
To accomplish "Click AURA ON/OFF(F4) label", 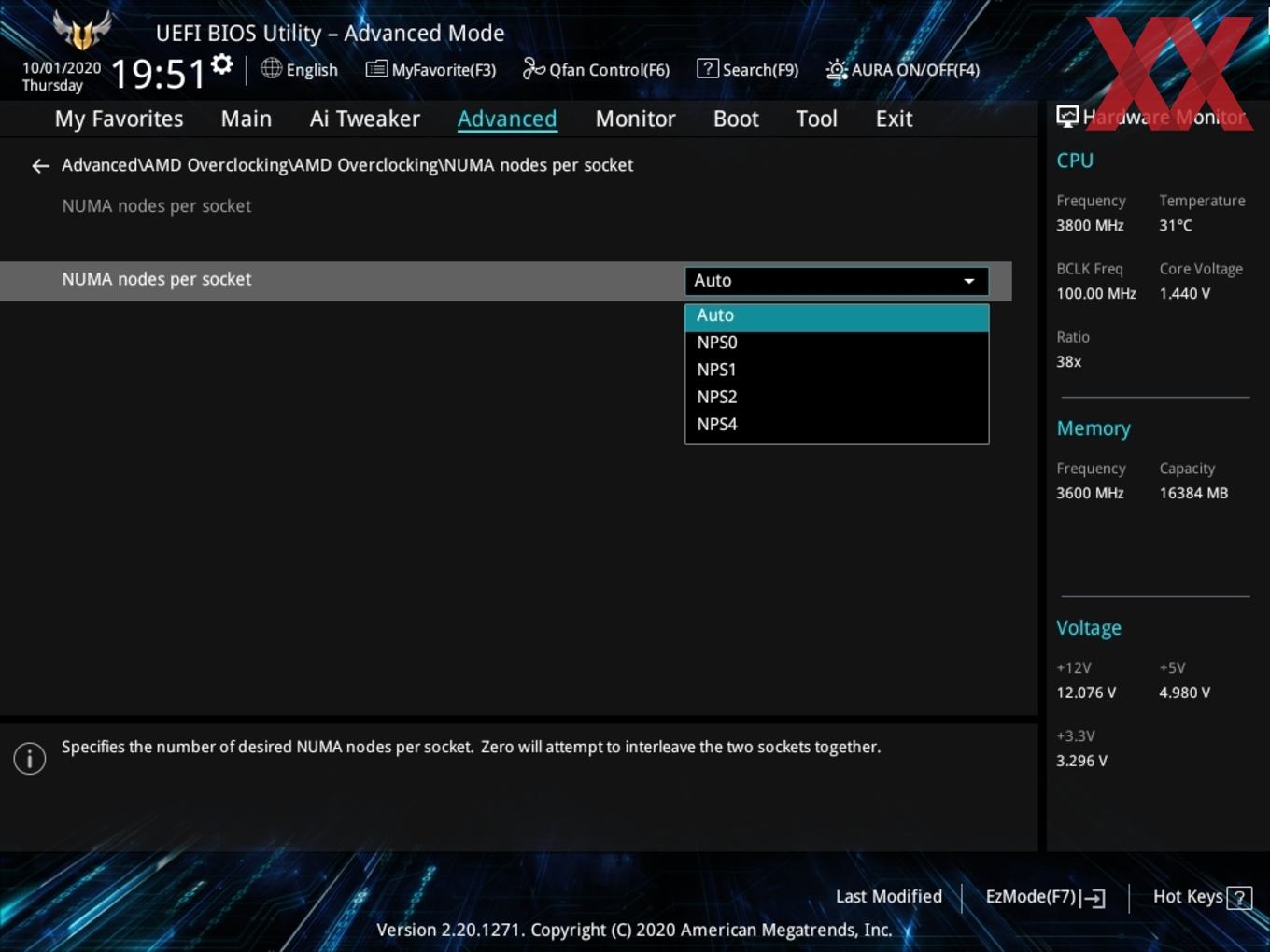I will pyautogui.click(x=915, y=70).
